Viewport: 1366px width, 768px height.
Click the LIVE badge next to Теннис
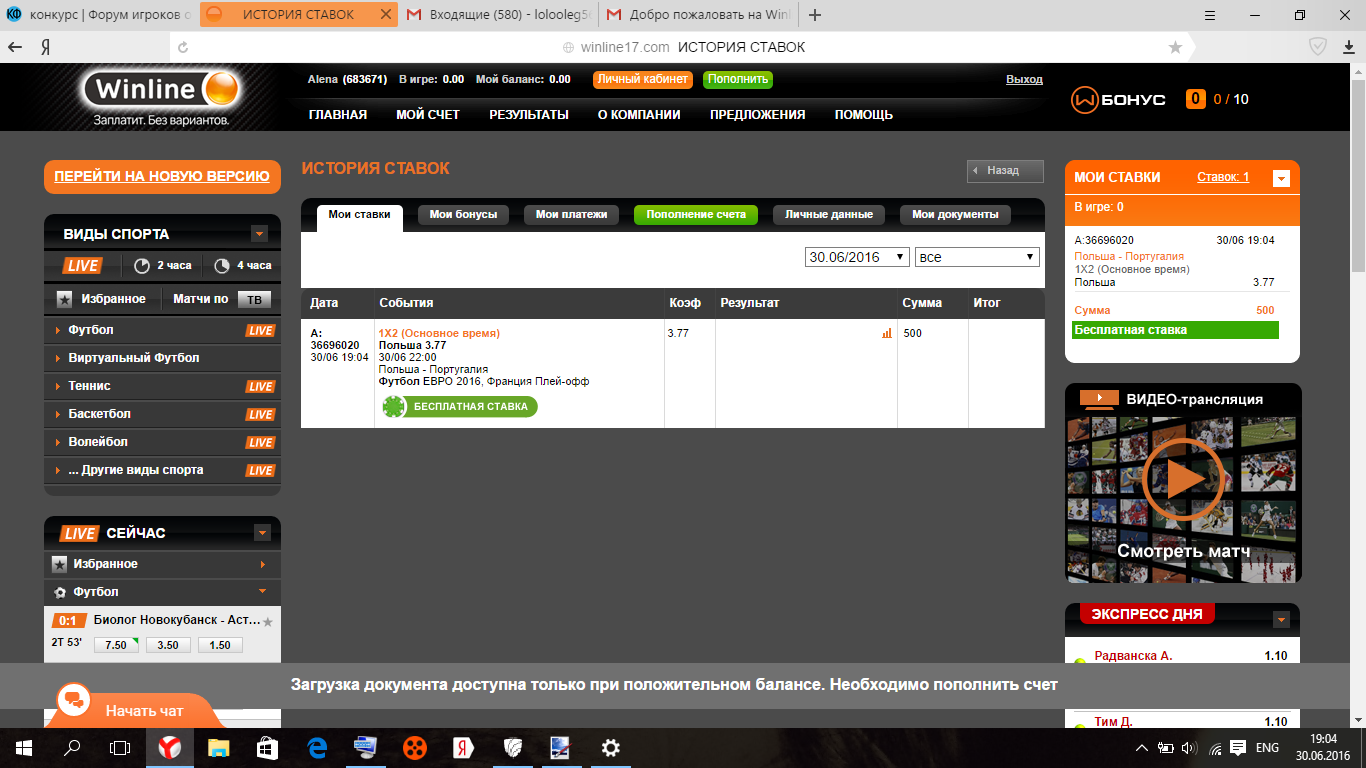pyautogui.click(x=260, y=387)
